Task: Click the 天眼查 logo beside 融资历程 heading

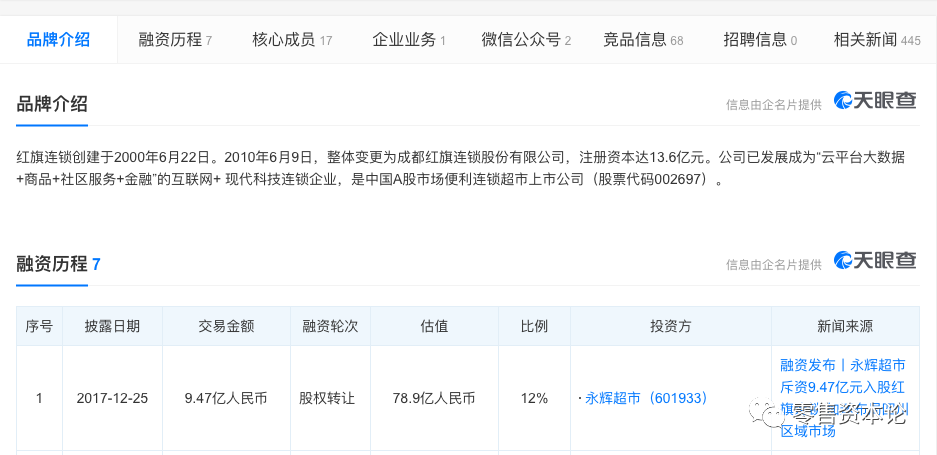Action: tap(875, 261)
